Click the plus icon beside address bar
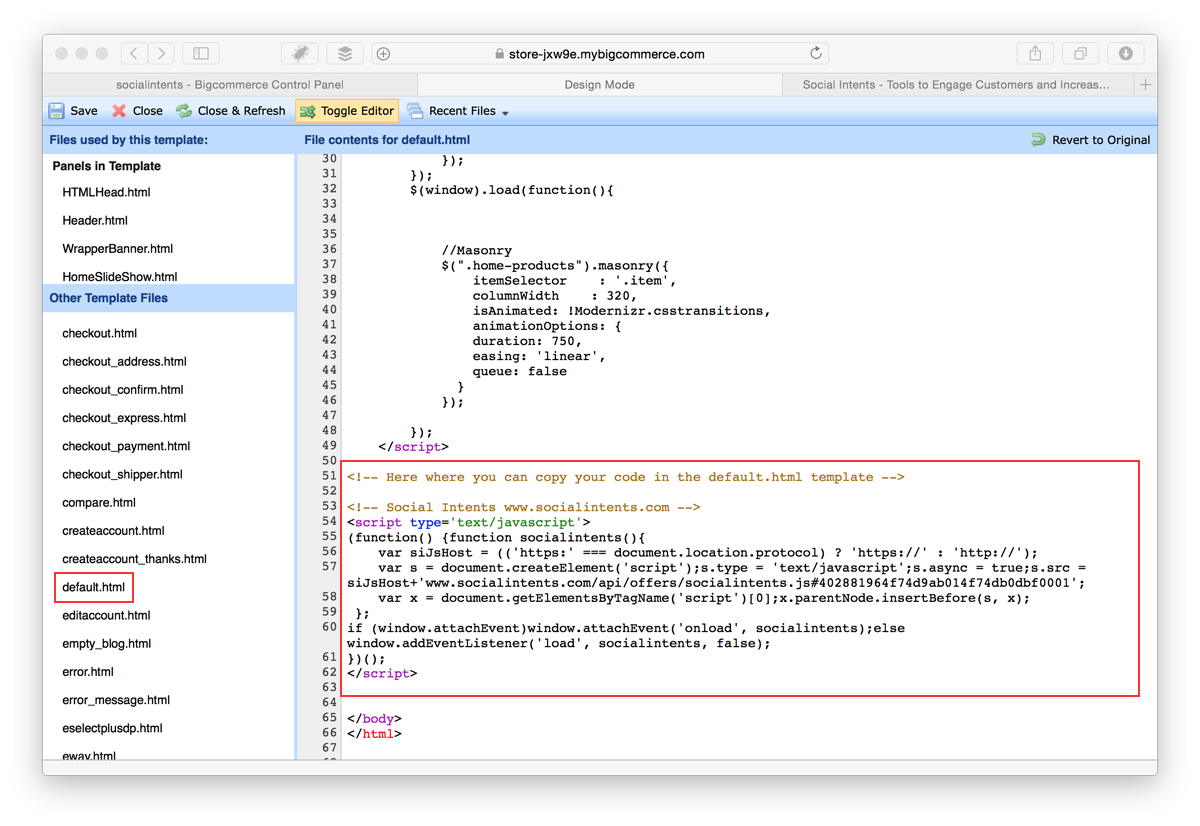This screenshot has width=1200, height=826. point(384,54)
